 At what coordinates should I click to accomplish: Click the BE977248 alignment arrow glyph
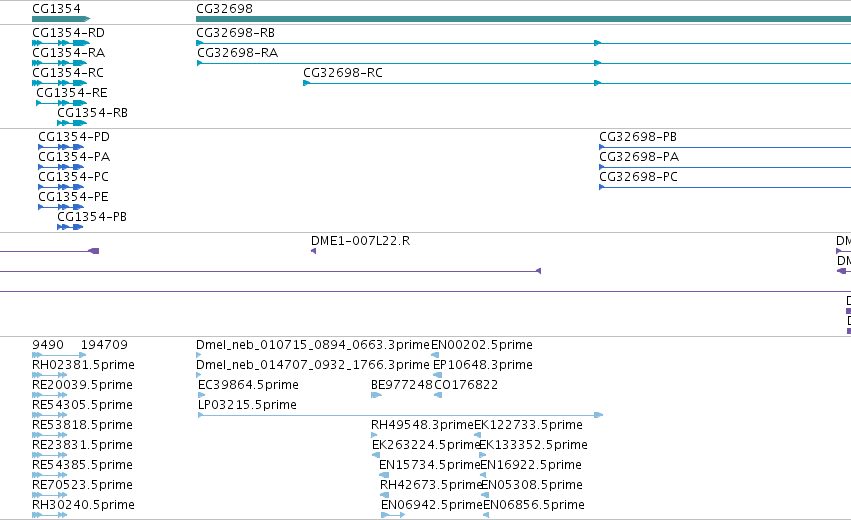[376, 395]
